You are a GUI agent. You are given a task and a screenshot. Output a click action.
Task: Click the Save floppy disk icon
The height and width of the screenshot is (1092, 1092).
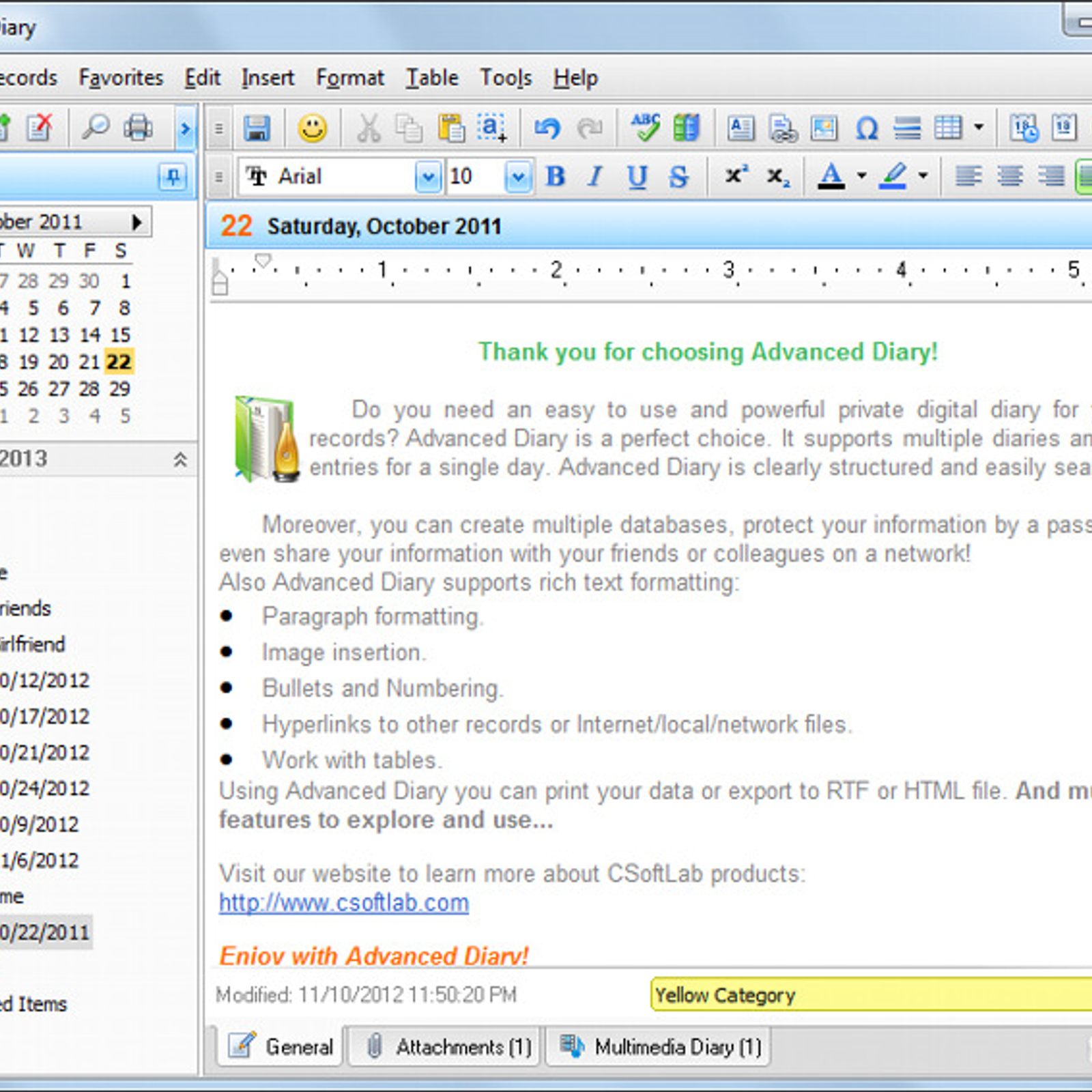coord(257,128)
